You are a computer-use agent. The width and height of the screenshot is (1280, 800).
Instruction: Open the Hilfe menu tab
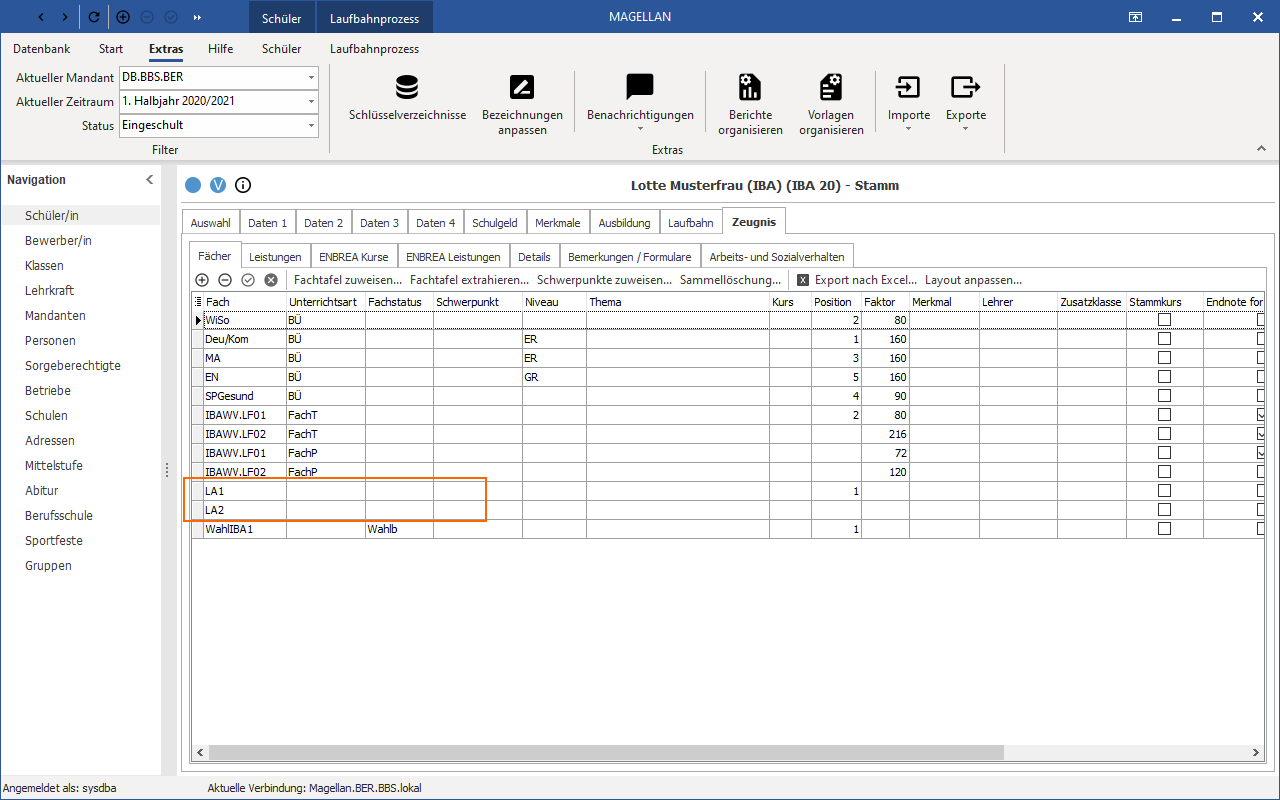click(x=220, y=49)
